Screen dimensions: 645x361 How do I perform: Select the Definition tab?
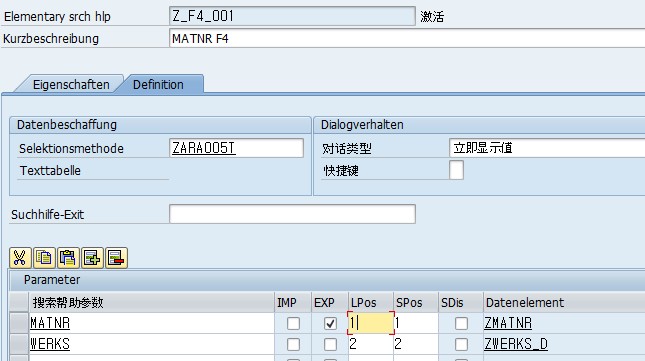point(158,84)
